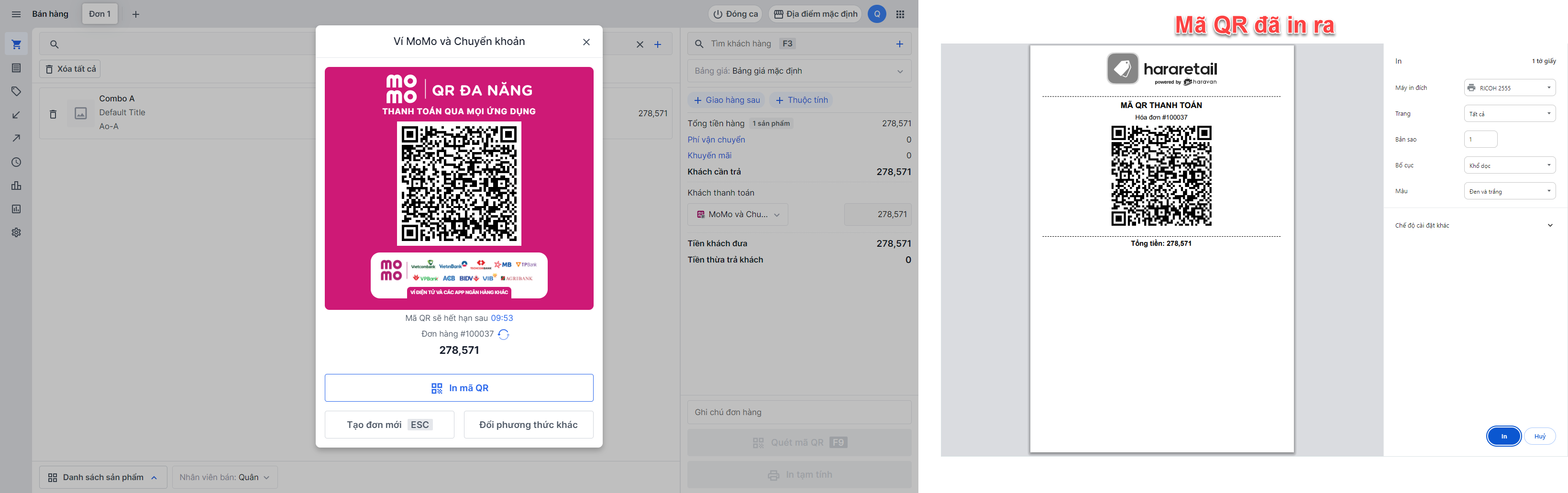
Task: Open the Khuyến mãi link
Action: (709, 155)
